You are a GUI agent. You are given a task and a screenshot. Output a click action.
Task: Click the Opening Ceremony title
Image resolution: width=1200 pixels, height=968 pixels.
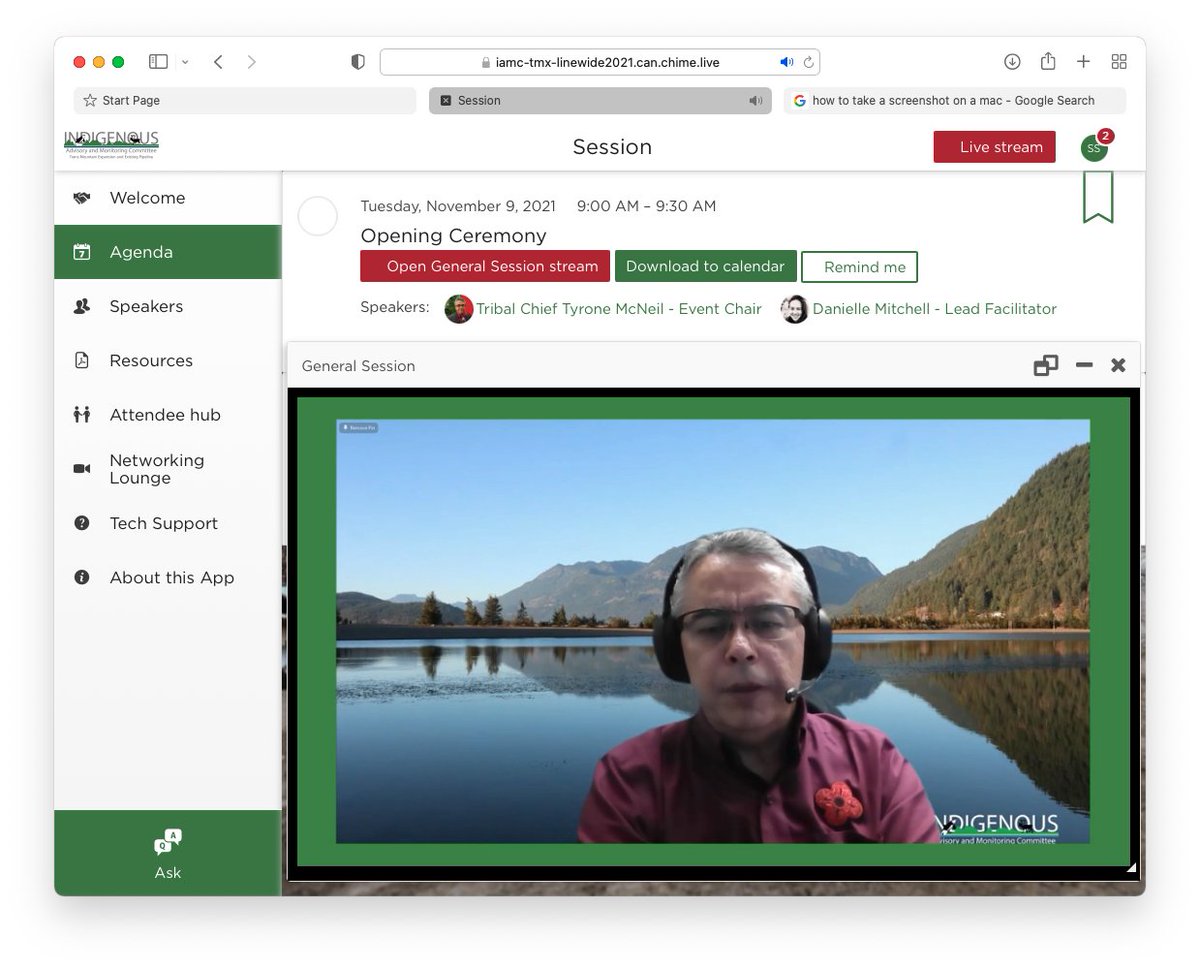click(453, 236)
